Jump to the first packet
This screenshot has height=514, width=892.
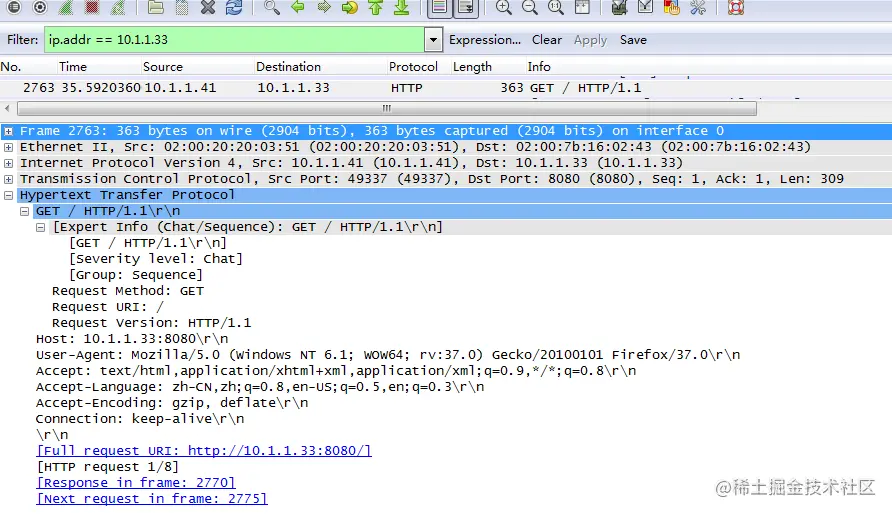(375, 7)
